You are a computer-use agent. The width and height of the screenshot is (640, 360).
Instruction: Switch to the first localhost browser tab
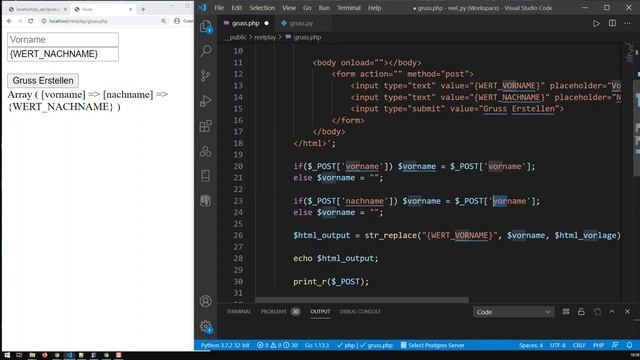(37, 9)
